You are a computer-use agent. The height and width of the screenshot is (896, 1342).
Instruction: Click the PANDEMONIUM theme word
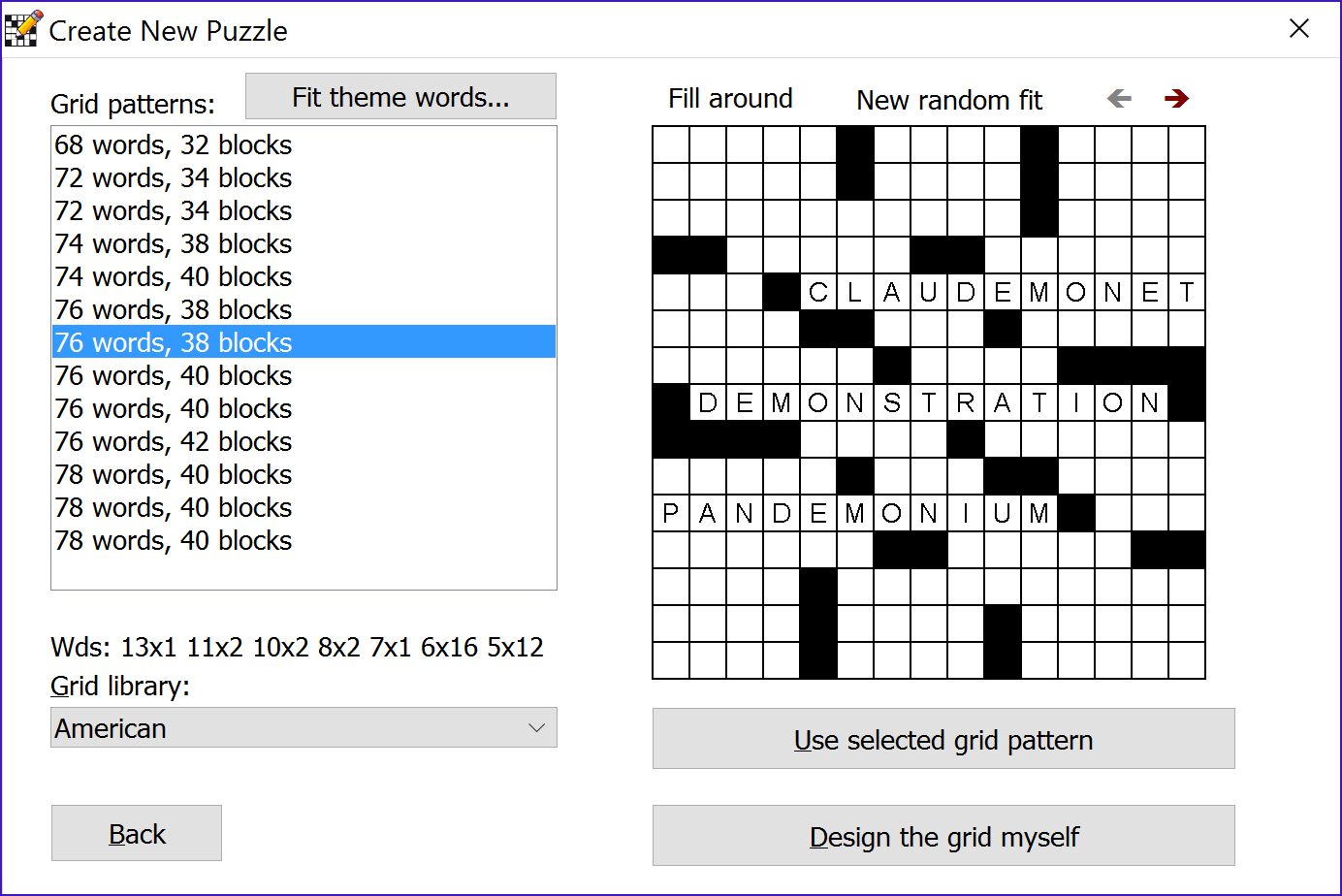[855, 513]
